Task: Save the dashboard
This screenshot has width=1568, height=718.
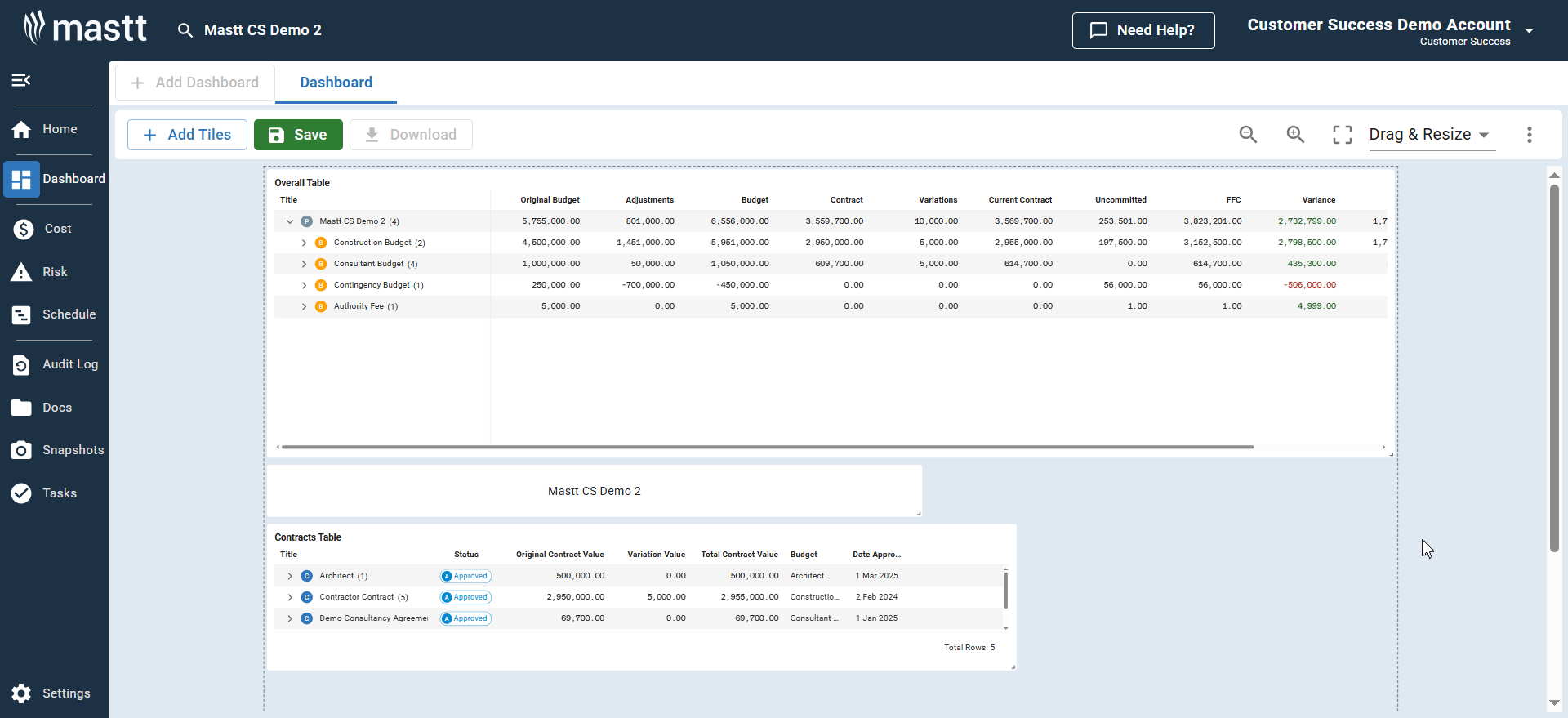Action: click(x=298, y=135)
